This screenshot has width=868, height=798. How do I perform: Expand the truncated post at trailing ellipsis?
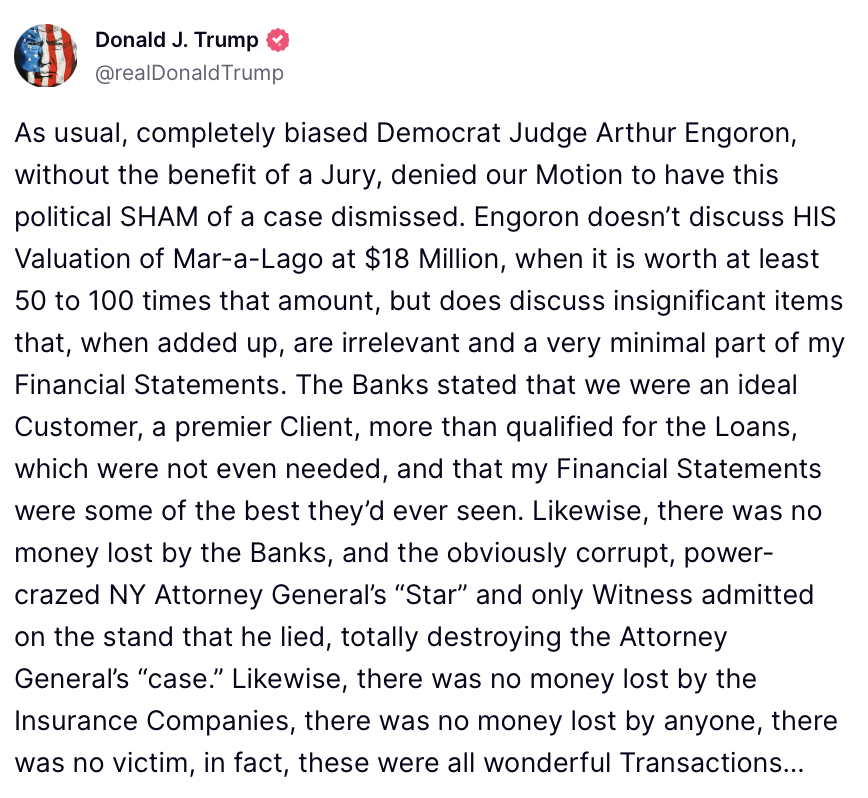[x=793, y=764]
